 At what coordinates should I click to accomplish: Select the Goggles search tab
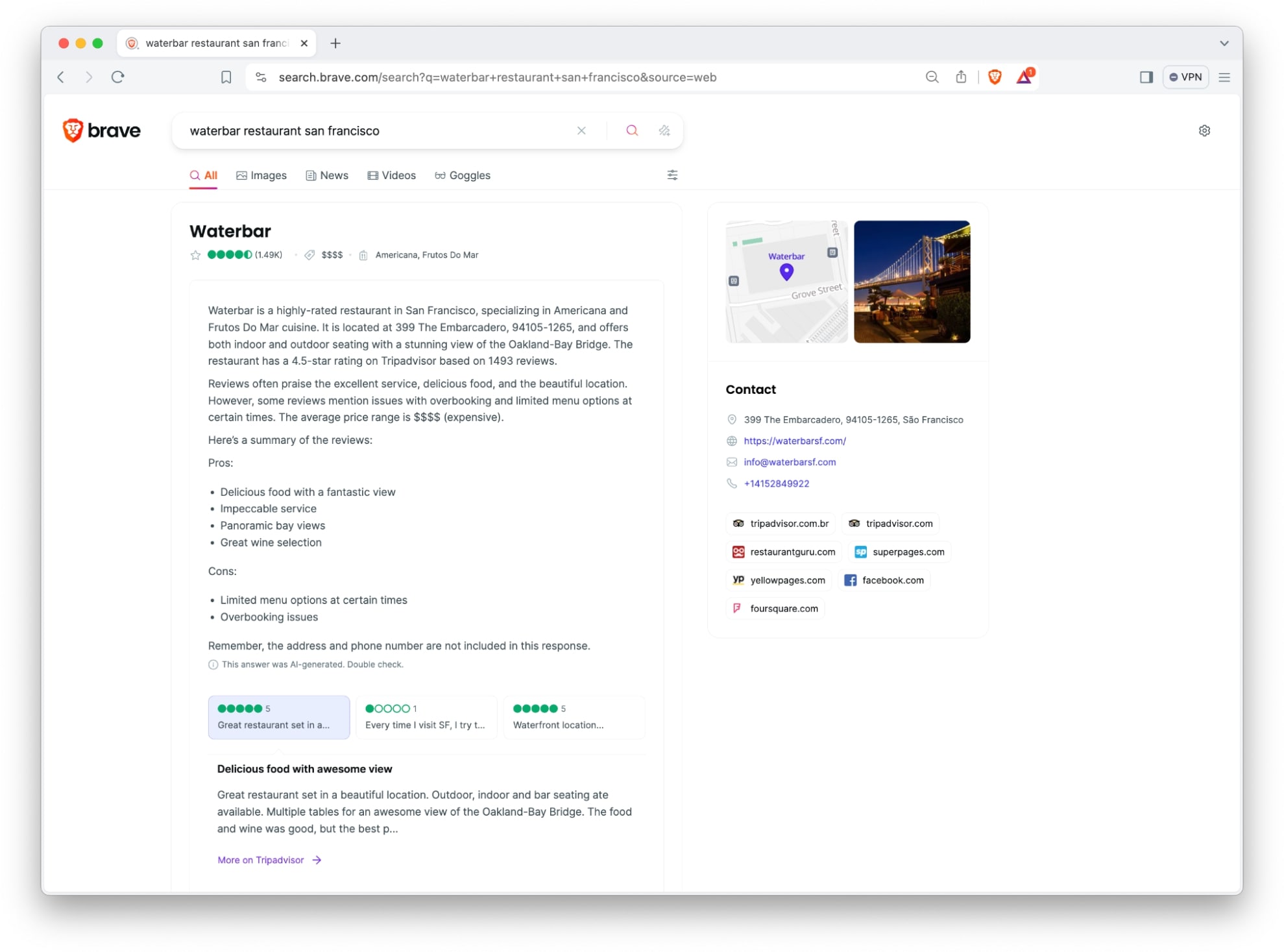(462, 175)
